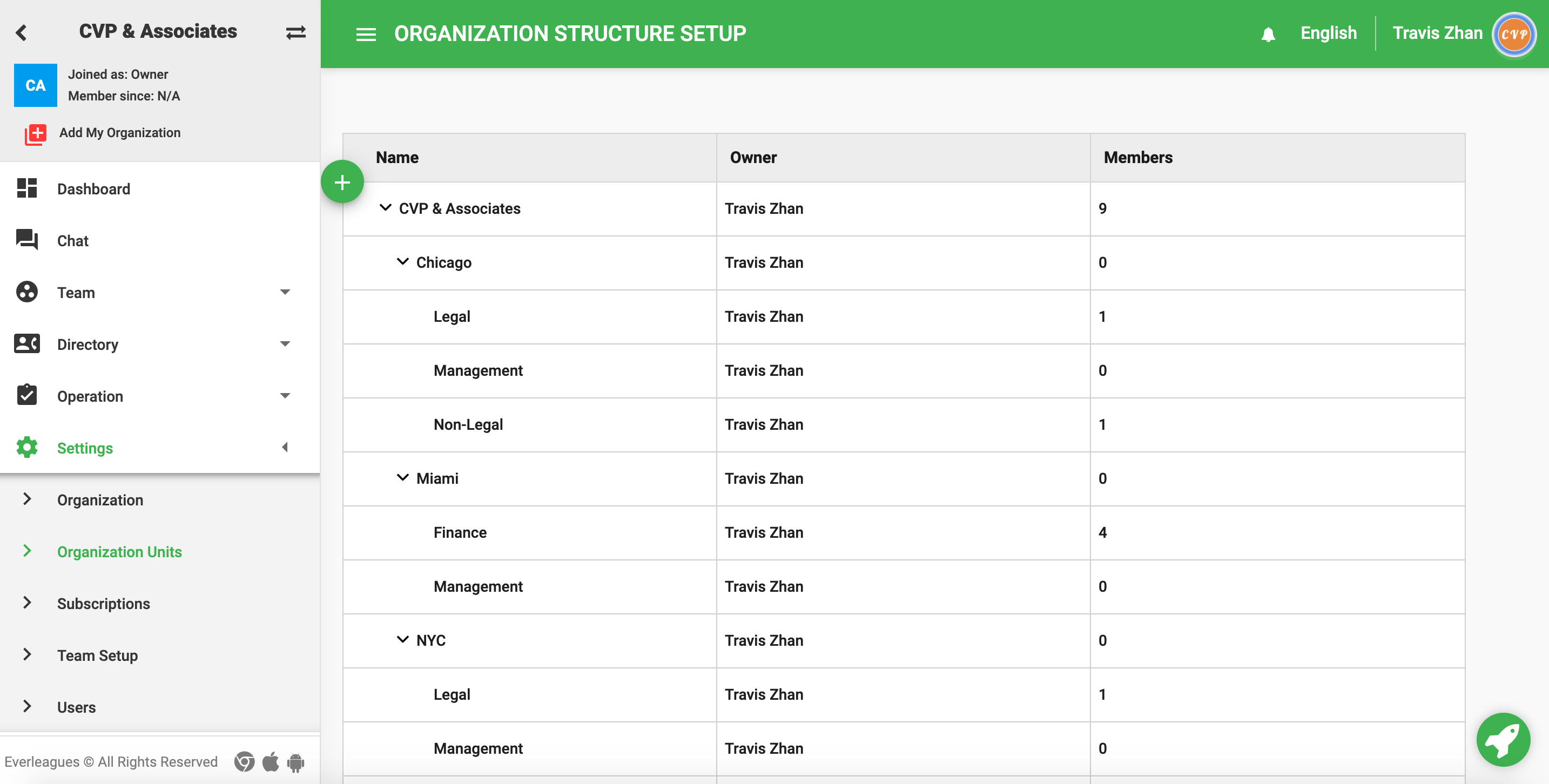Select the Finance row under Miami
Image resolution: width=1549 pixels, height=784 pixels.
(460, 532)
